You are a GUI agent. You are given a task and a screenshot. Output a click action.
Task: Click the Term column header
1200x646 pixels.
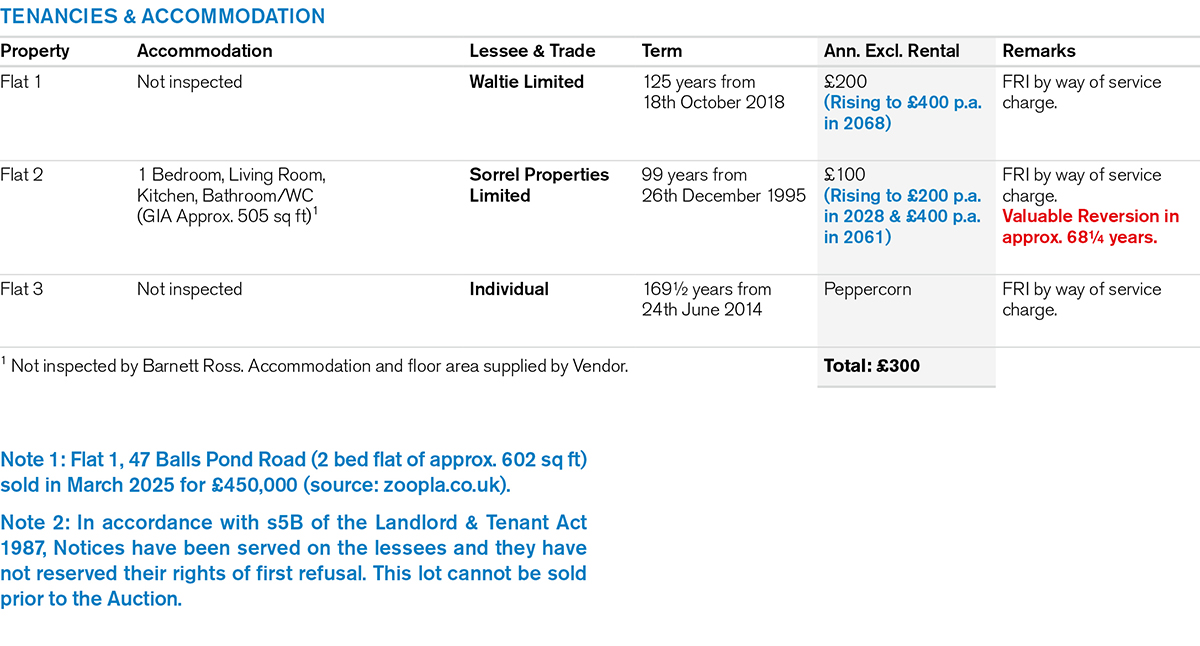(662, 51)
